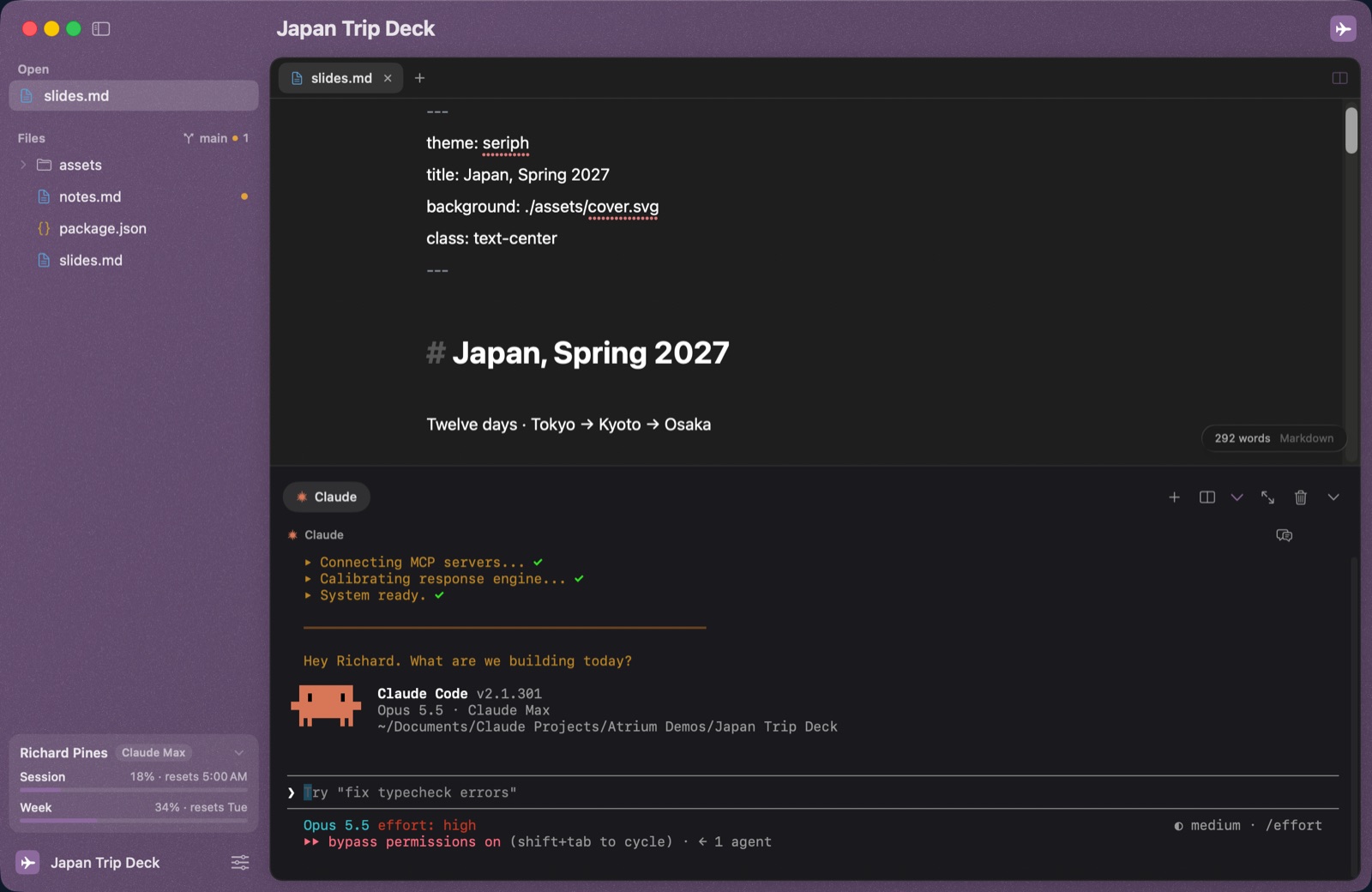Open project settings sliders icon

(240, 863)
